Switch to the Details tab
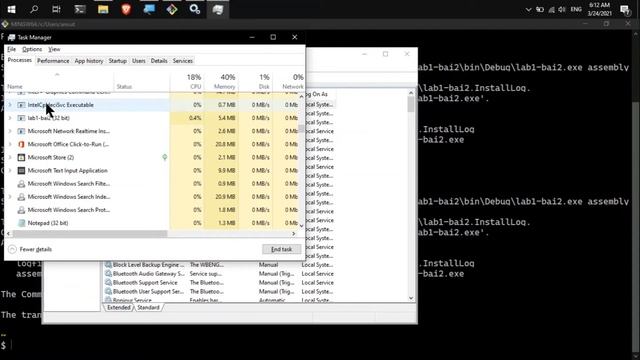The image size is (640, 360). point(159,61)
